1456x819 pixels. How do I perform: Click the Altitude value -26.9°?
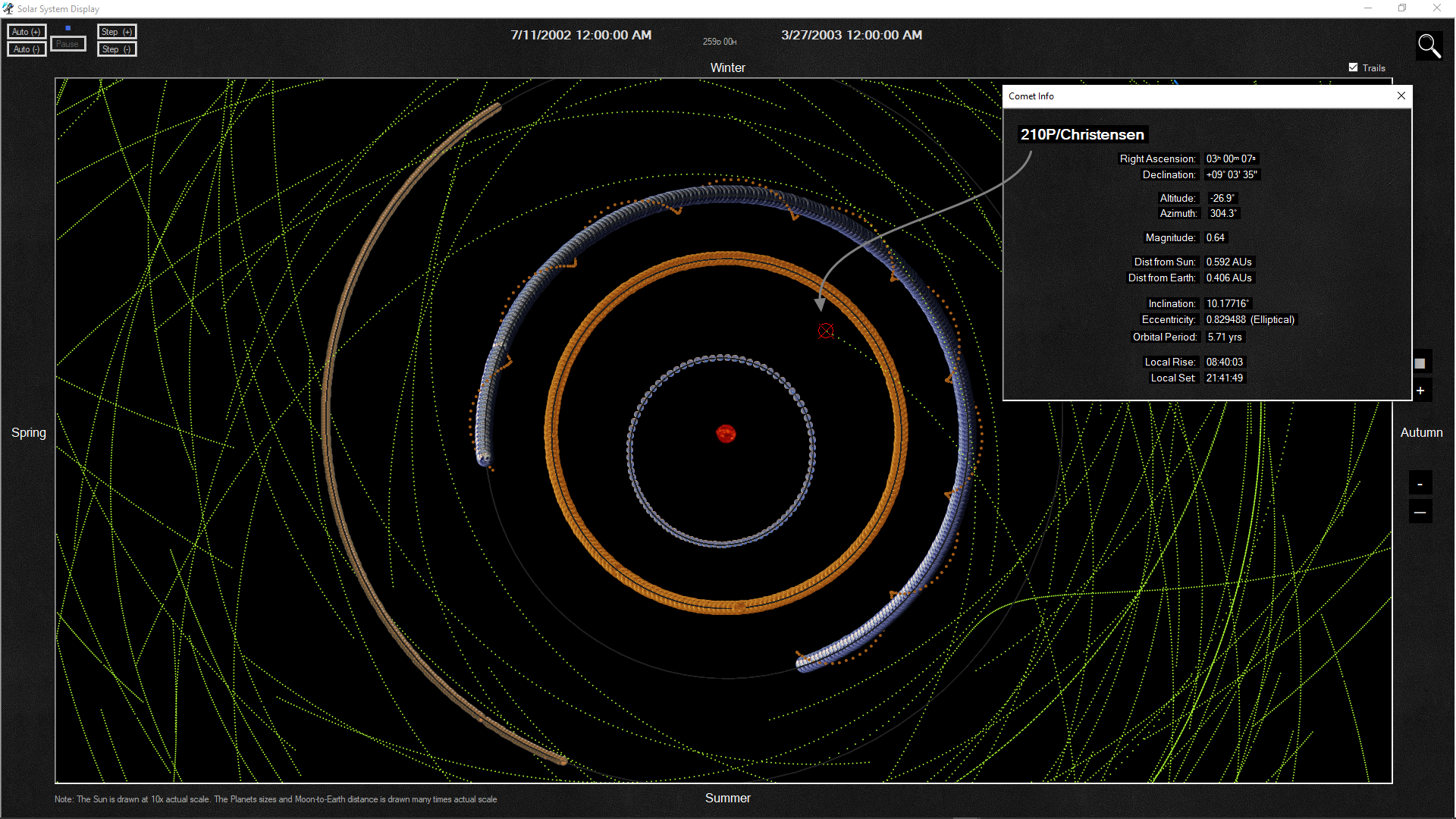1222,198
